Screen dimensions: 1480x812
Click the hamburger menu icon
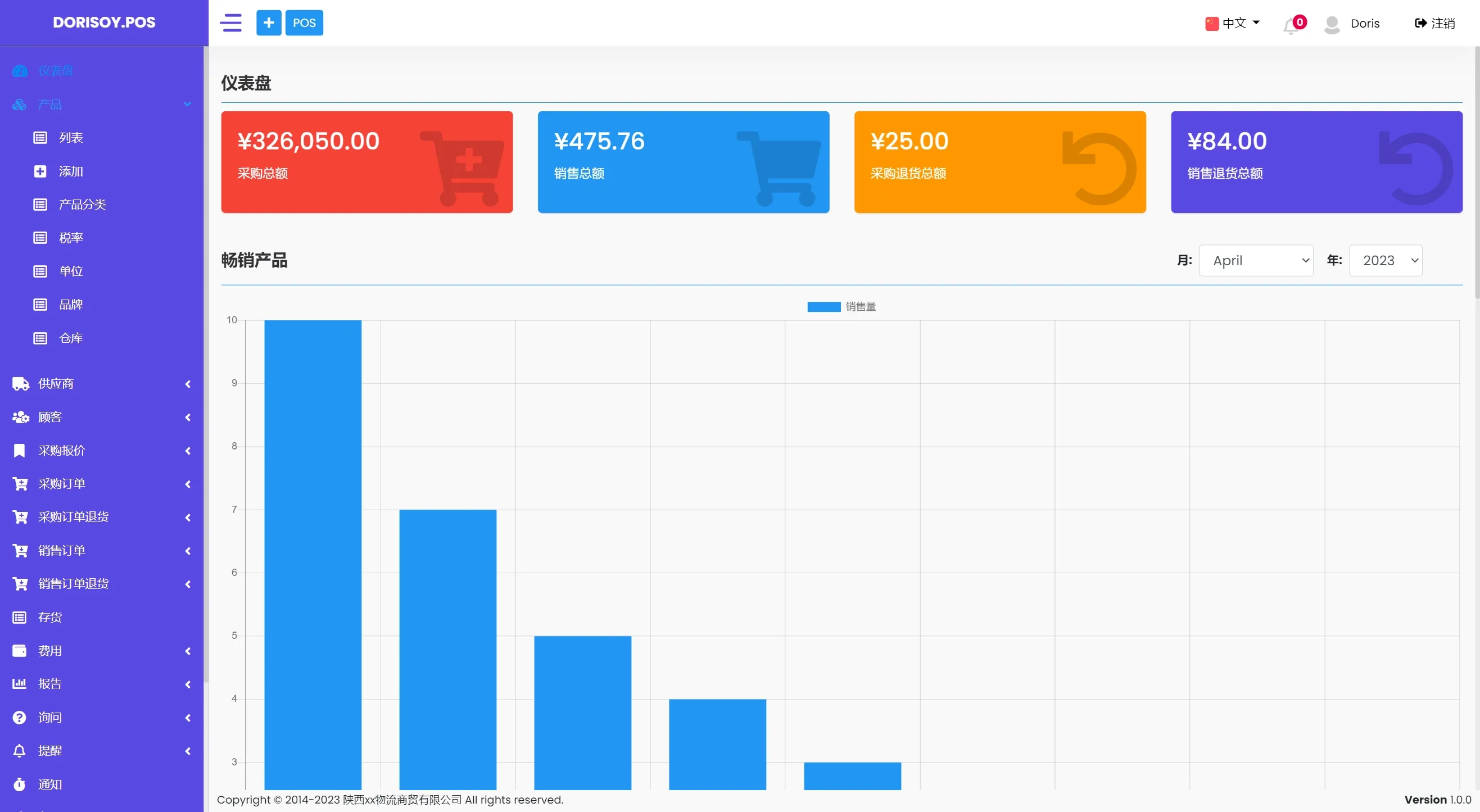230,23
